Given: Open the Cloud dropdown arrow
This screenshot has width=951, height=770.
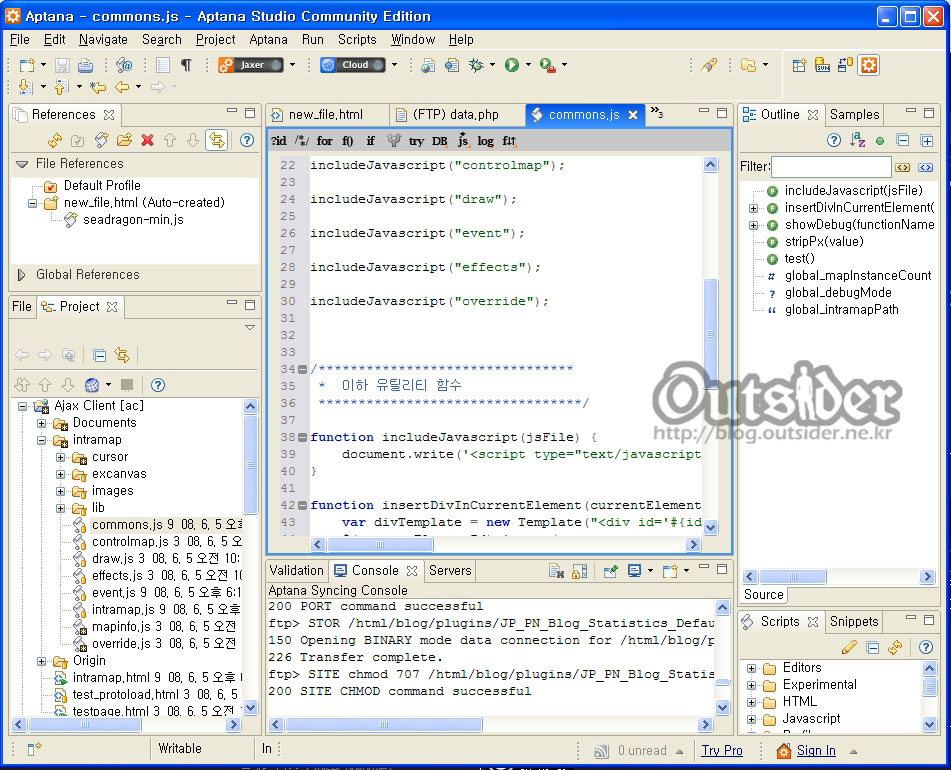Looking at the screenshot, I should [394, 65].
